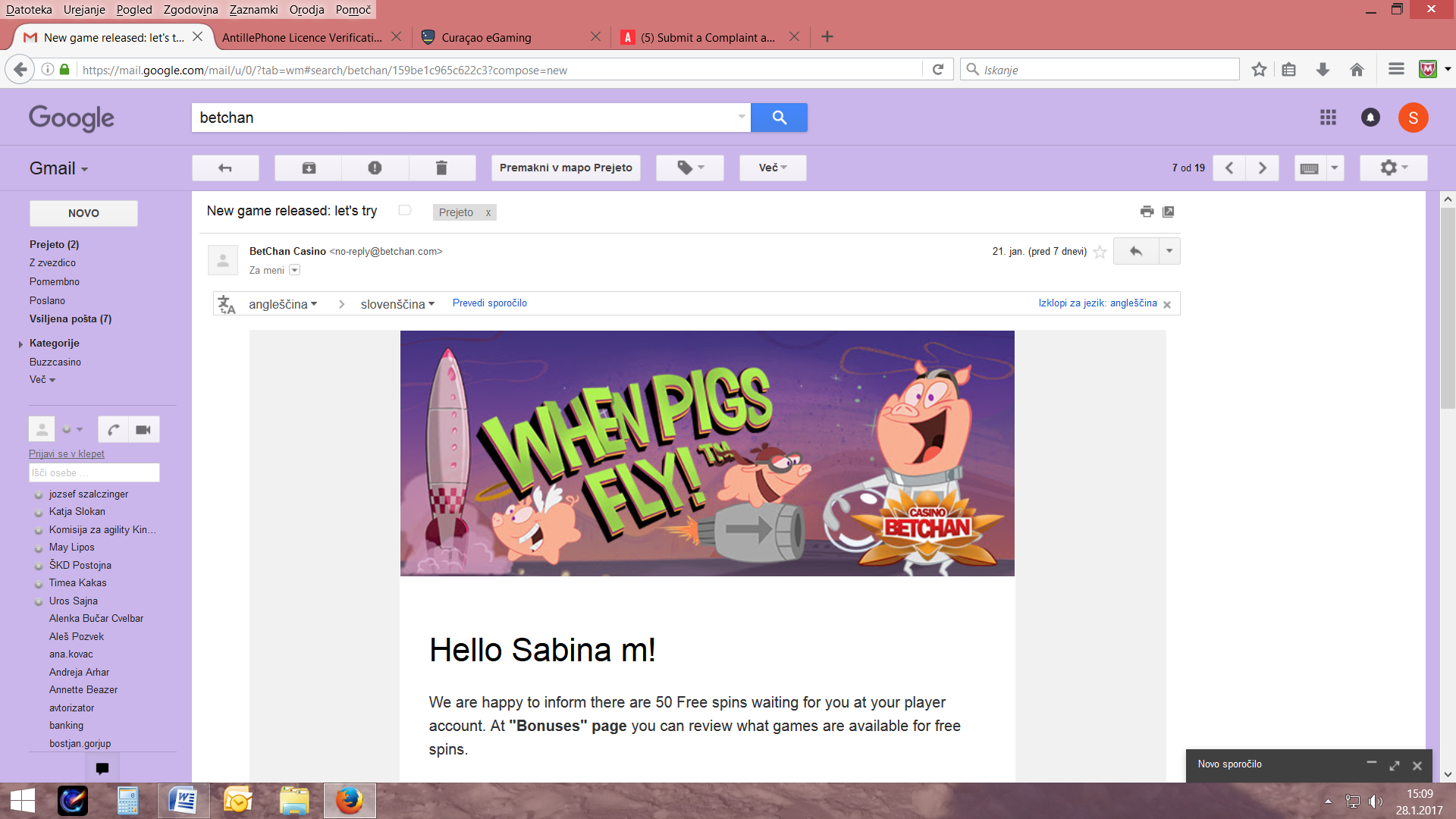The width and height of the screenshot is (1456, 819).
Task: Expand the search options arrow
Action: [x=741, y=118]
